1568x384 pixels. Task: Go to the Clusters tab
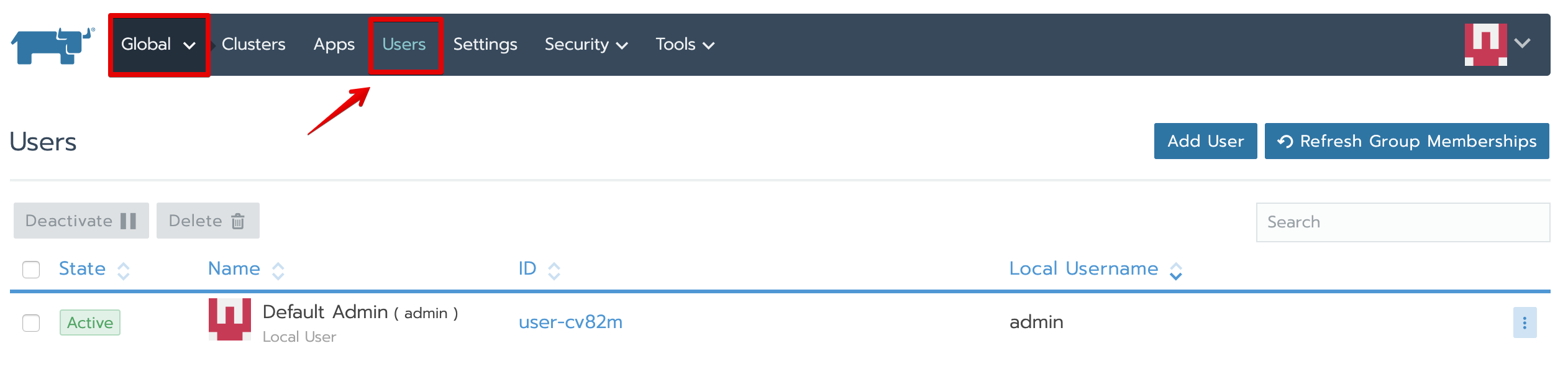pyautogui.click(x=253, y=45)
